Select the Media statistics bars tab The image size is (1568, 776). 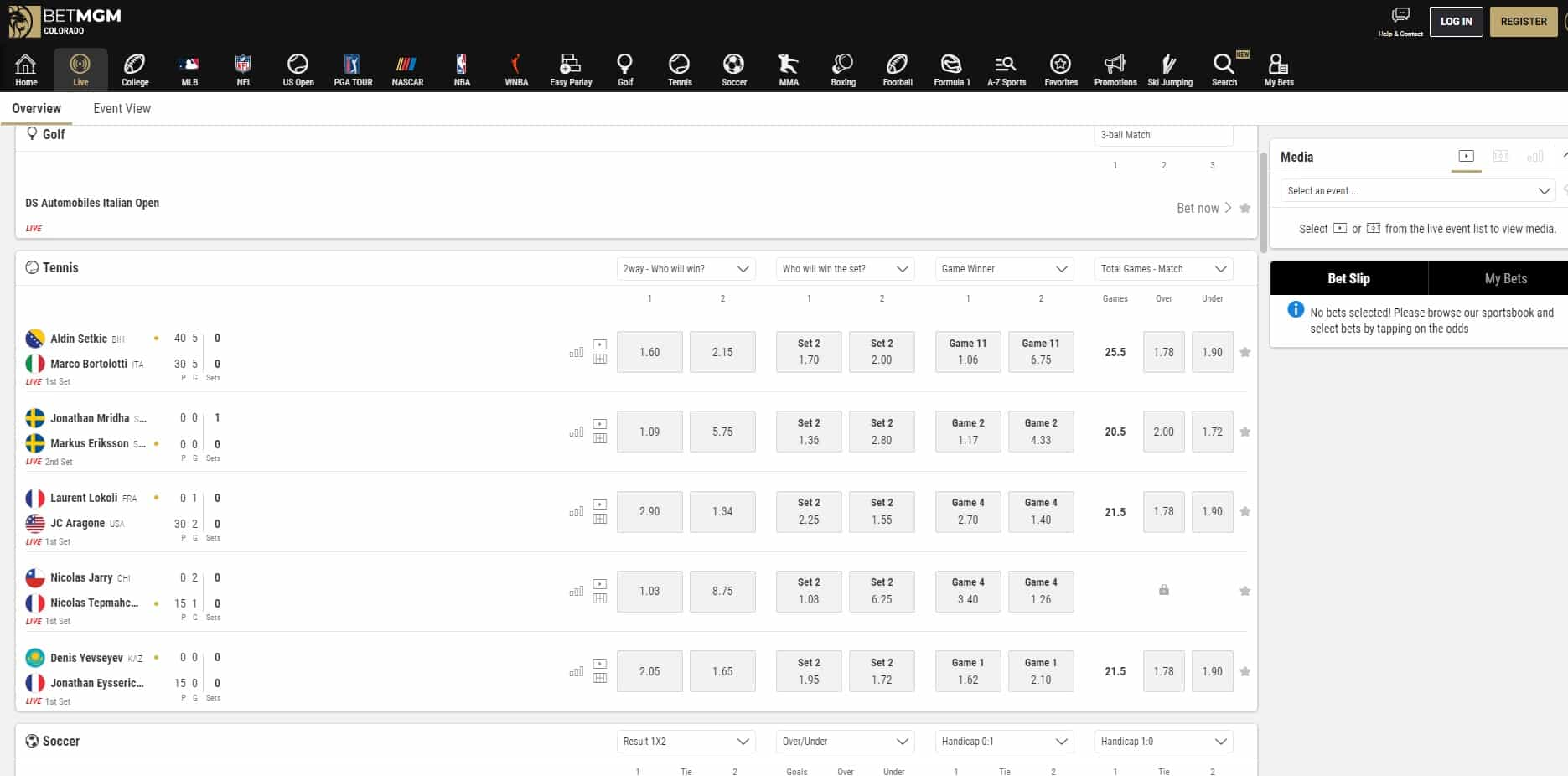(1535, 157)
